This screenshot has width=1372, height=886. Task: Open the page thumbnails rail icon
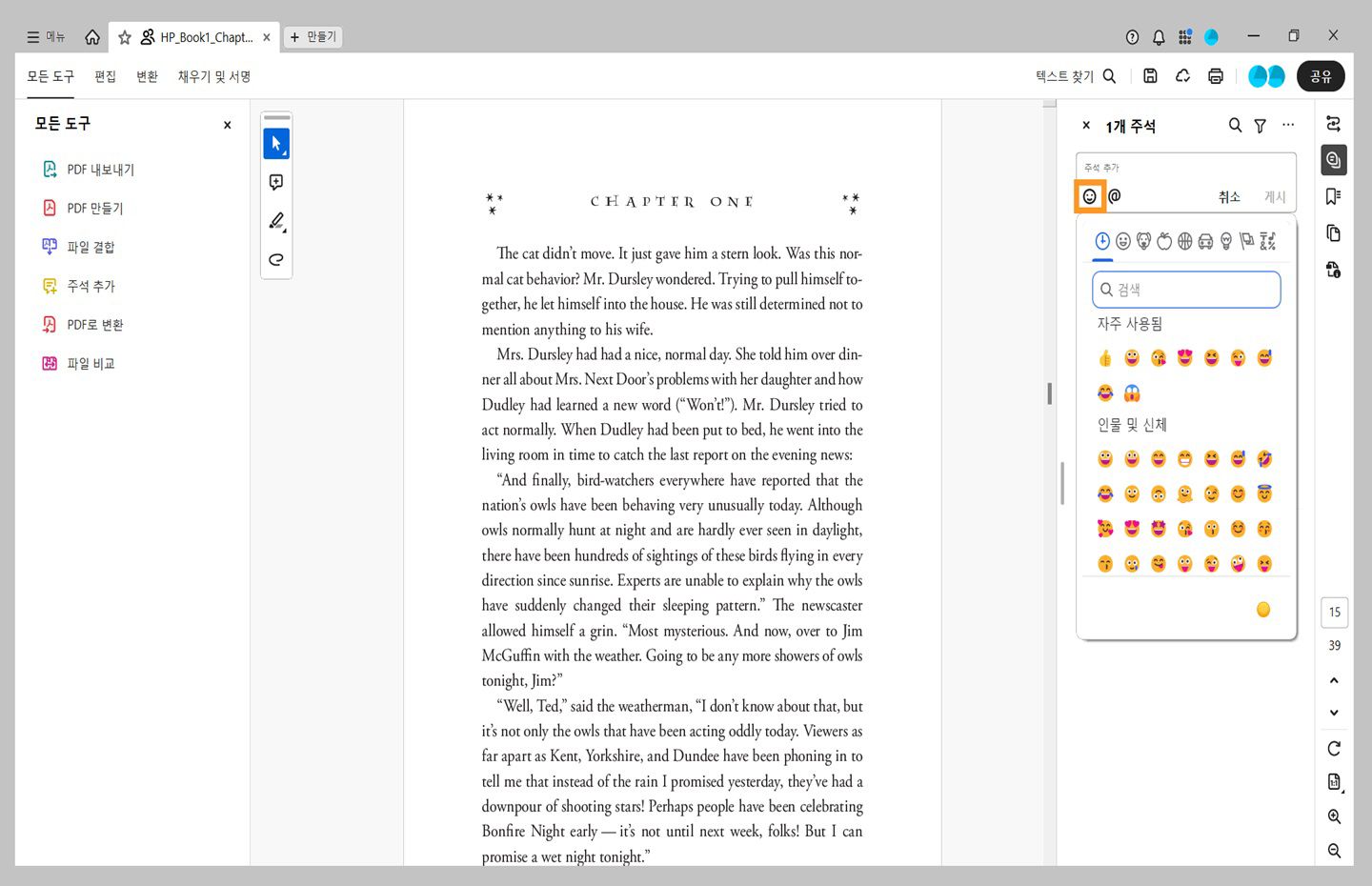click(x=1334, y=233)
